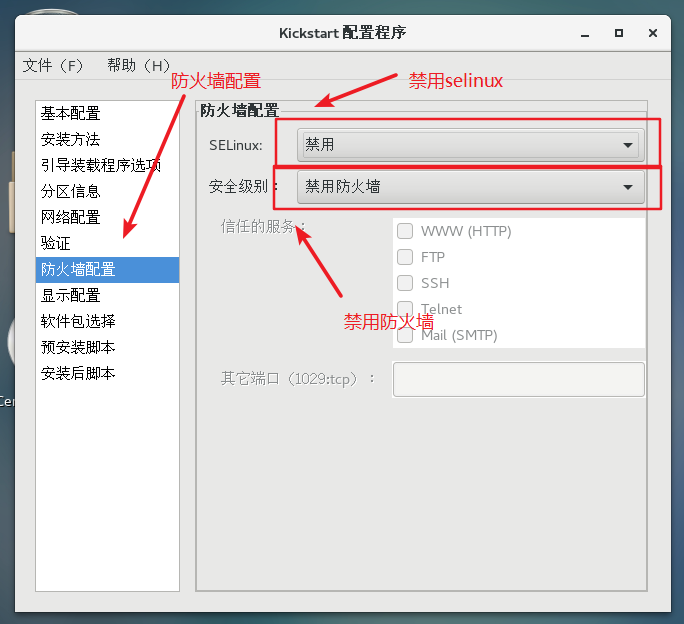Viewport: 684px width, 624px height.
Task: Toggle the Mail (SMTP) checkbox
Action: click(x=405, y=335)
